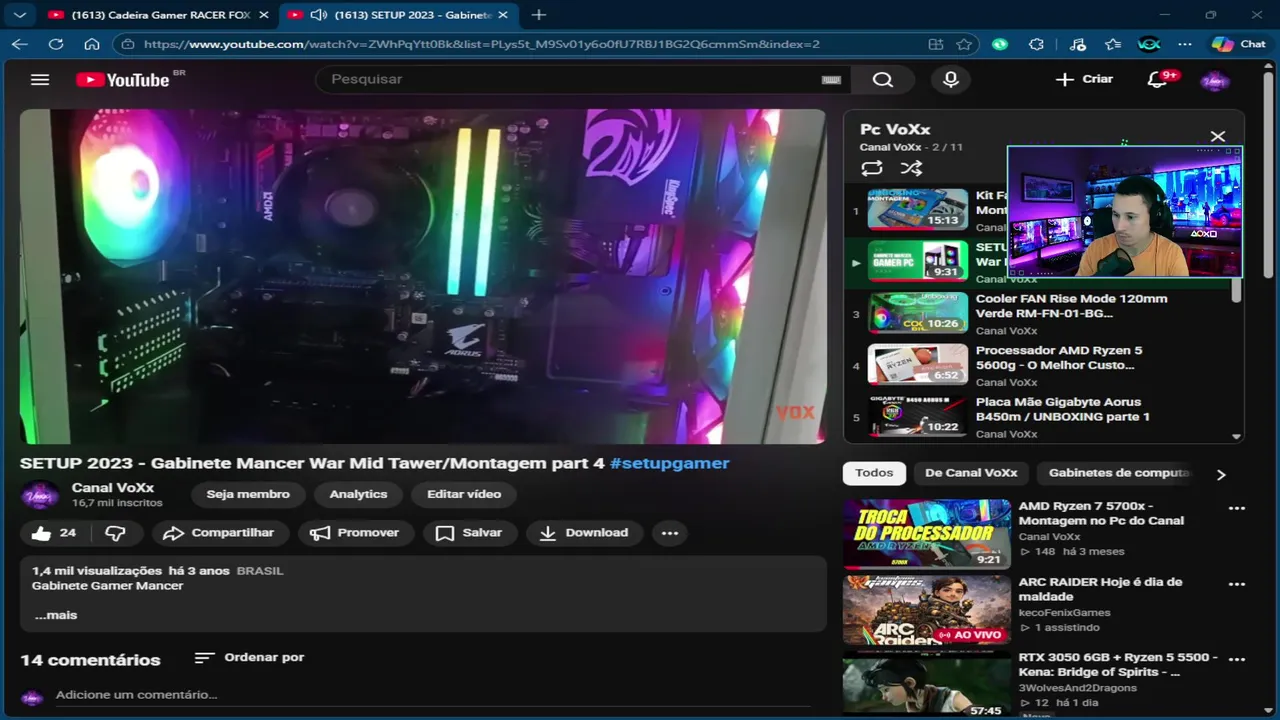Image resolution: width=1280 pixels, height=720 pixels.
Task: Click the magnifier search button
Action: (x=882, y=79)
